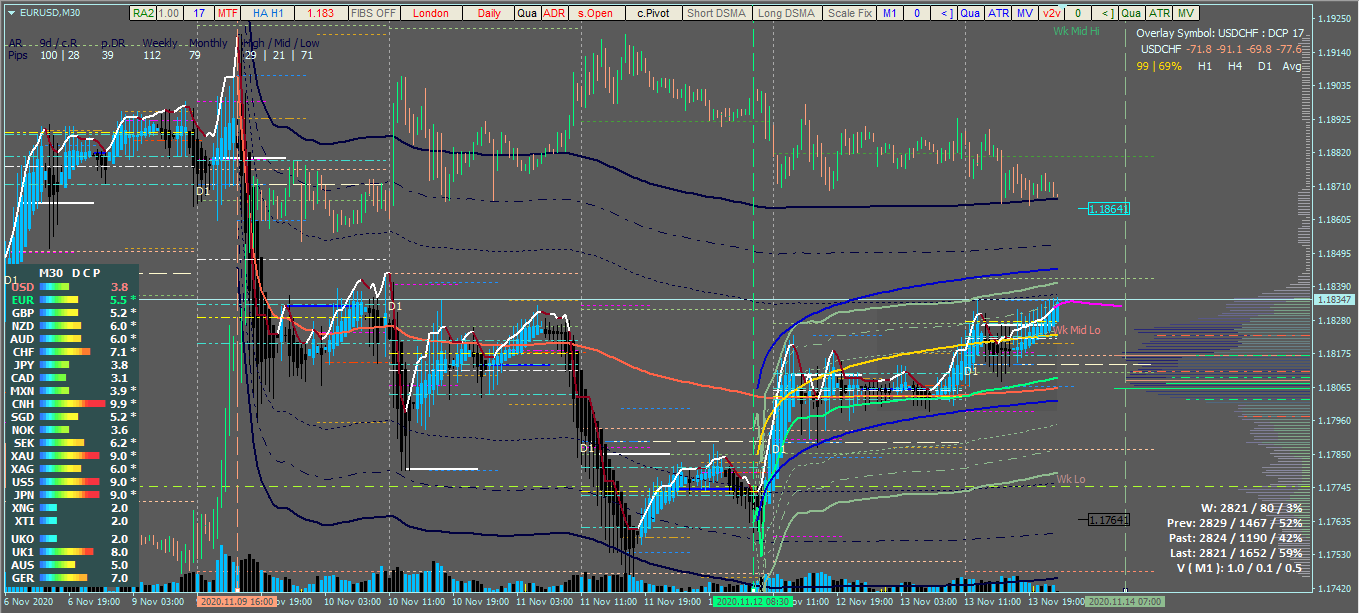This screenshot has height=613, width=1360.
Task: Click the Weekly pips header
Action: [160, 43]
